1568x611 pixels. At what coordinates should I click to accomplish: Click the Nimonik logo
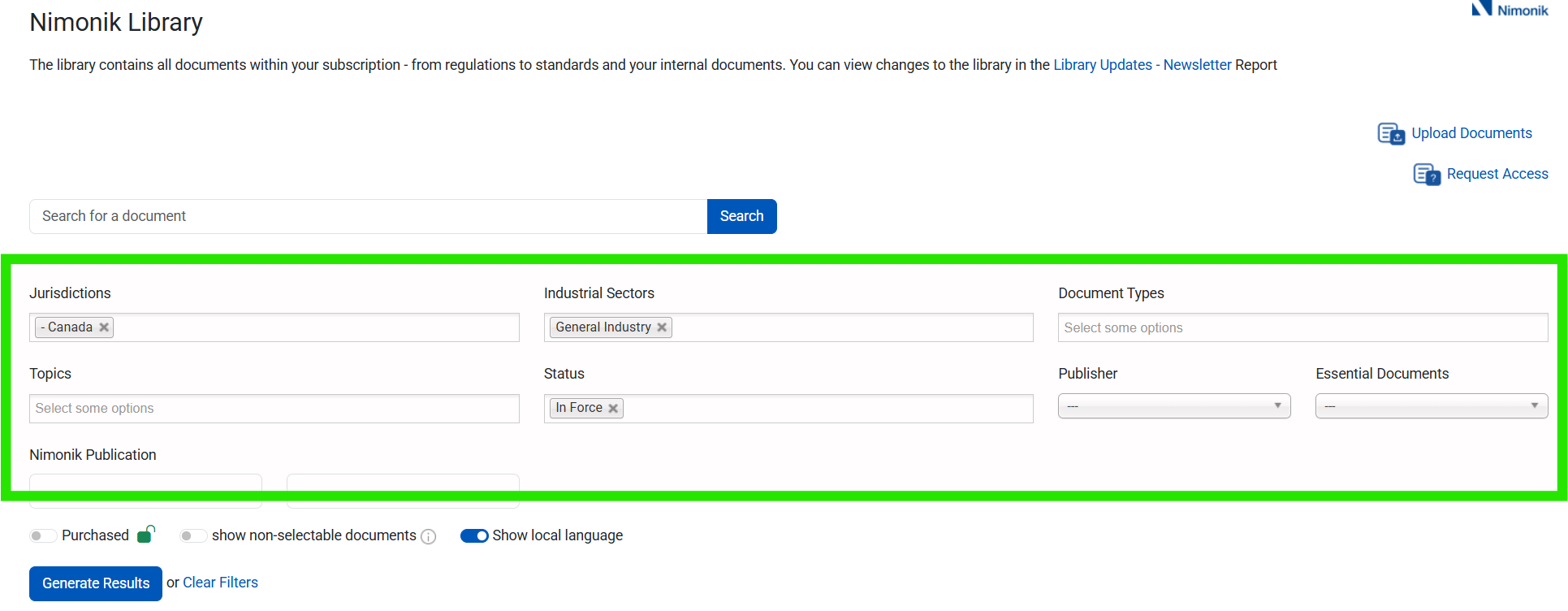(x=1510, y=9)
